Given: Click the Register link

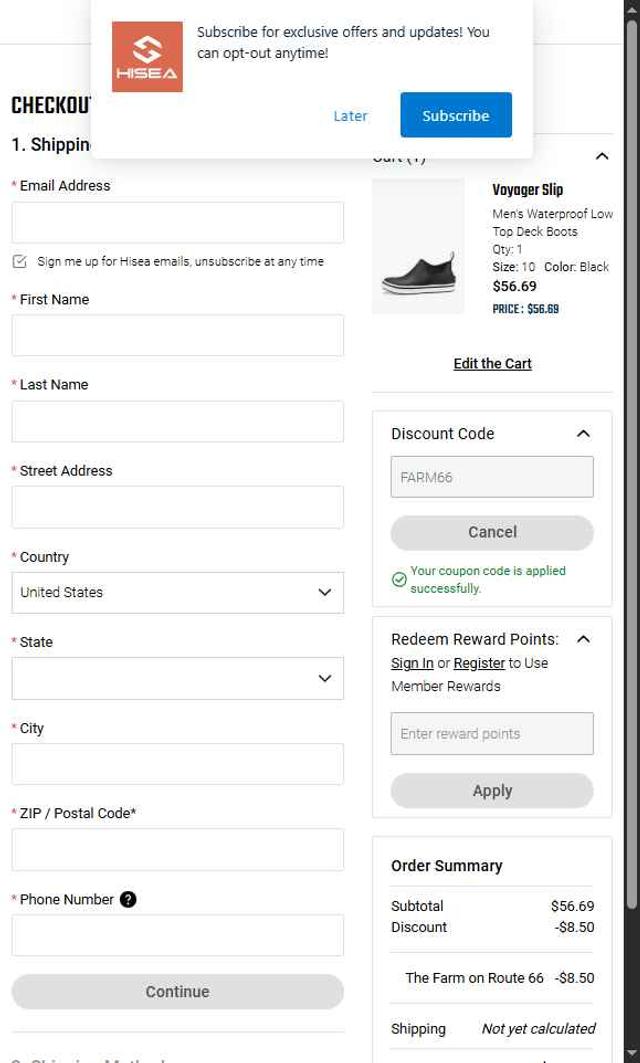Looking at the screenshot, I should pos(479,663).
